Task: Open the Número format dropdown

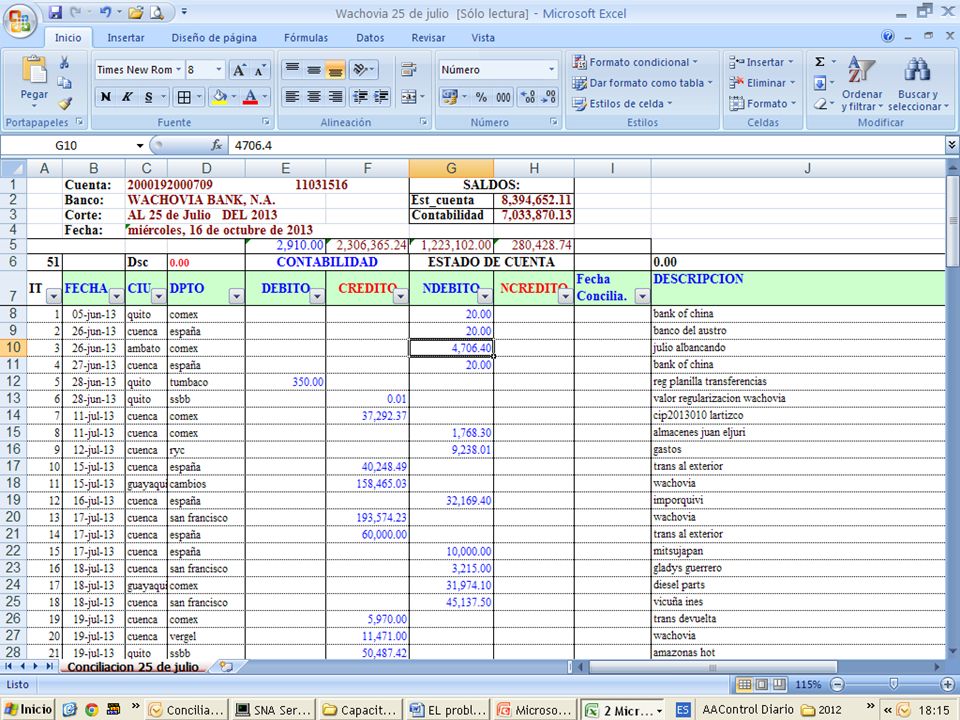Action: point(550,70)
